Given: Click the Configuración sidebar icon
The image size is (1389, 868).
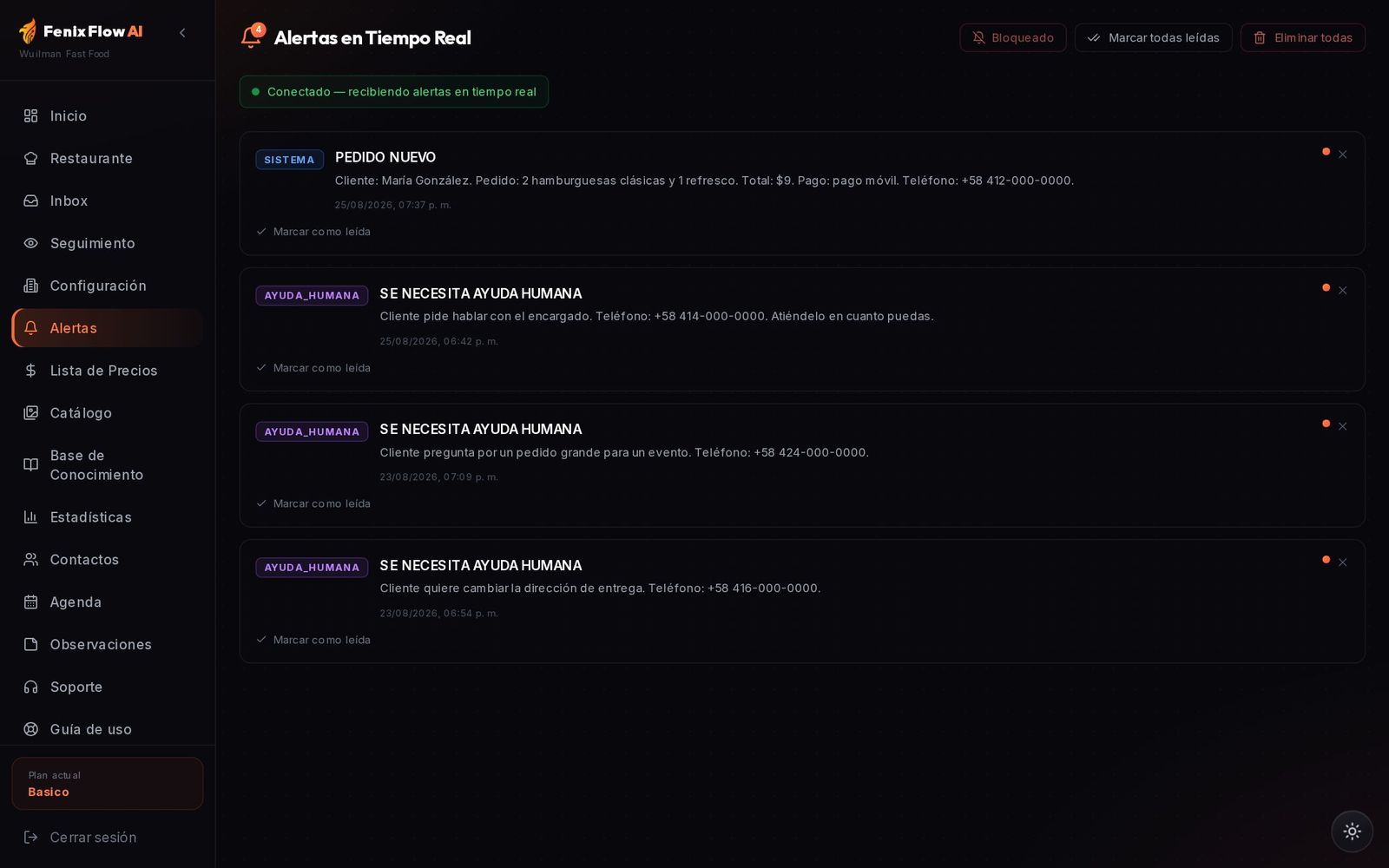Looking at the screenshot, I should pos(31,286).
